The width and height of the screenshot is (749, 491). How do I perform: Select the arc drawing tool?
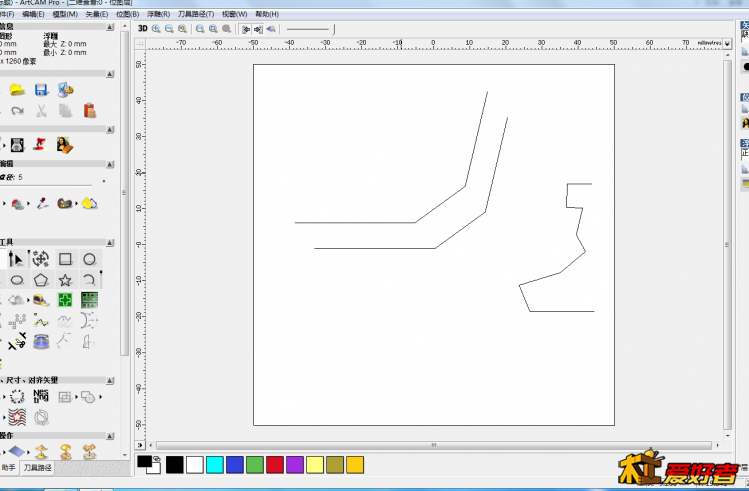coord(89,280)
